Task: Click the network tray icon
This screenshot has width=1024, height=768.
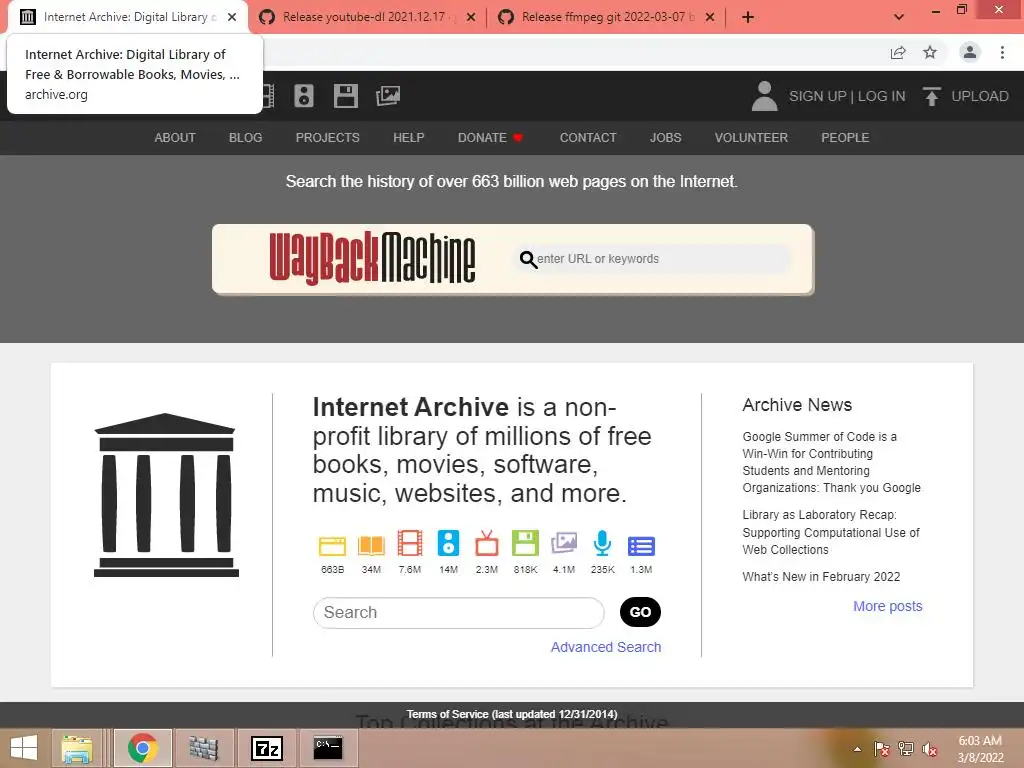Action: (906, 749)
